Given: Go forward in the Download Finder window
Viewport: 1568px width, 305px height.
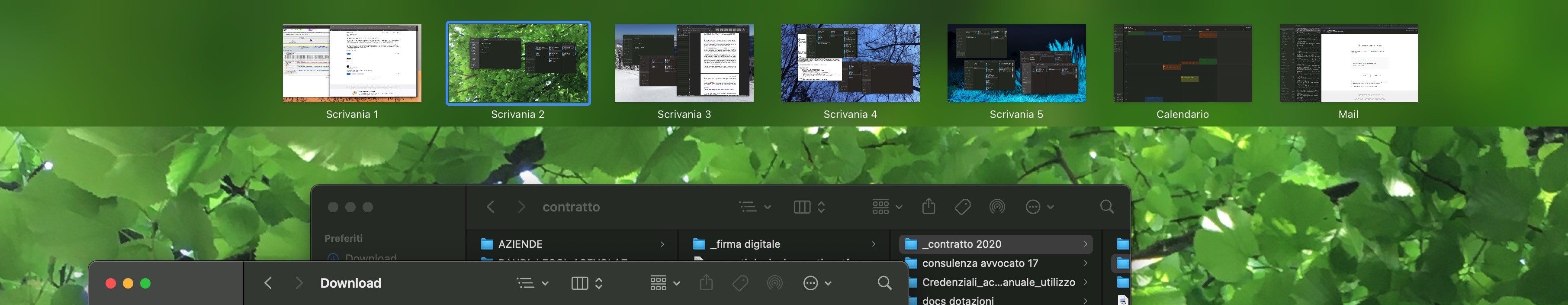Looking at the screenshot, I should pos(298,283).
